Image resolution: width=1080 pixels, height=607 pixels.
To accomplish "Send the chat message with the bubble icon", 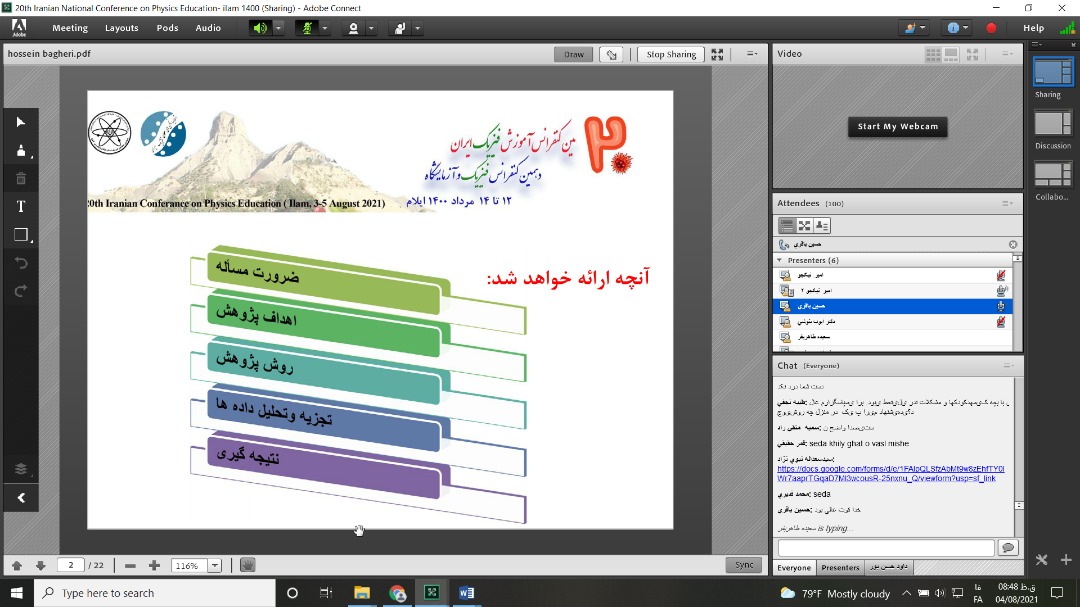I will [1007, 548].
